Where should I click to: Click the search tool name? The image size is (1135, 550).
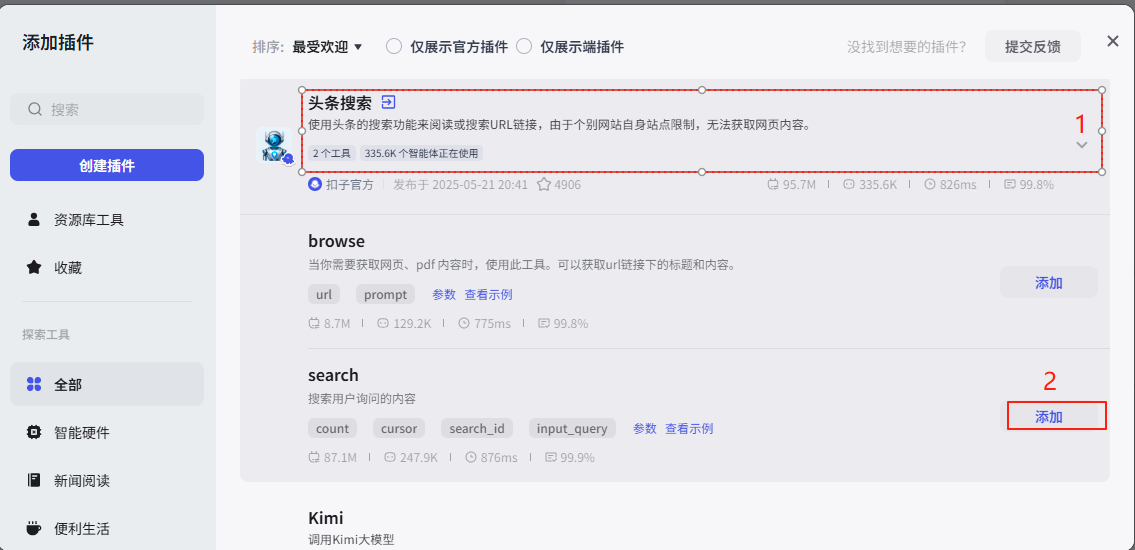[334, 376]
